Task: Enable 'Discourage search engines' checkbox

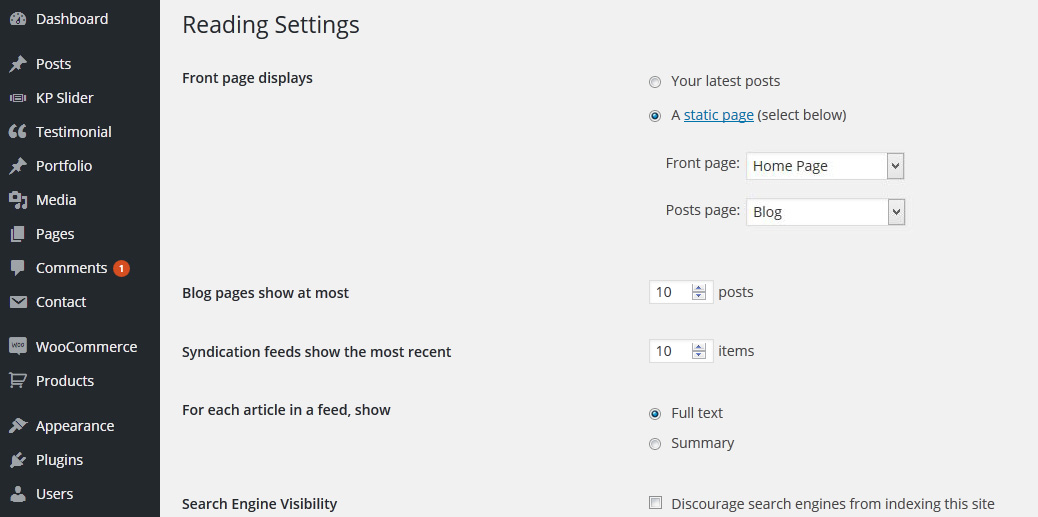Action: pos(656,503)
